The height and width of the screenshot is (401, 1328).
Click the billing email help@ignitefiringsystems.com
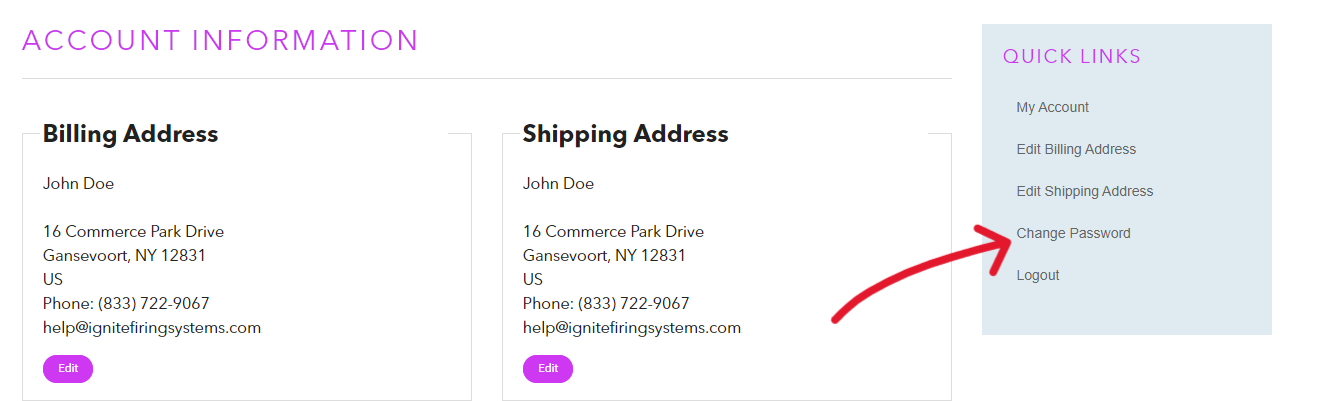tap(151, 328)
